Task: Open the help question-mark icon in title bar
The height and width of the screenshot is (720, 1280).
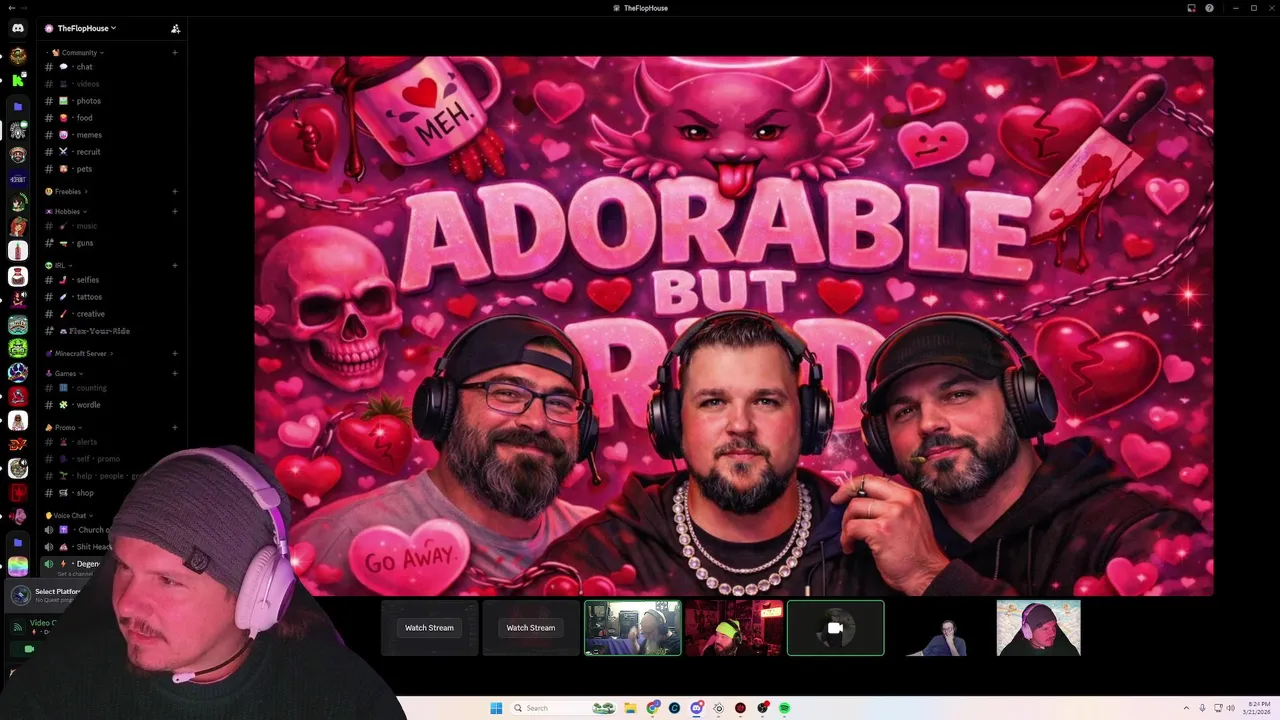Action: (x=1209, y=8)
